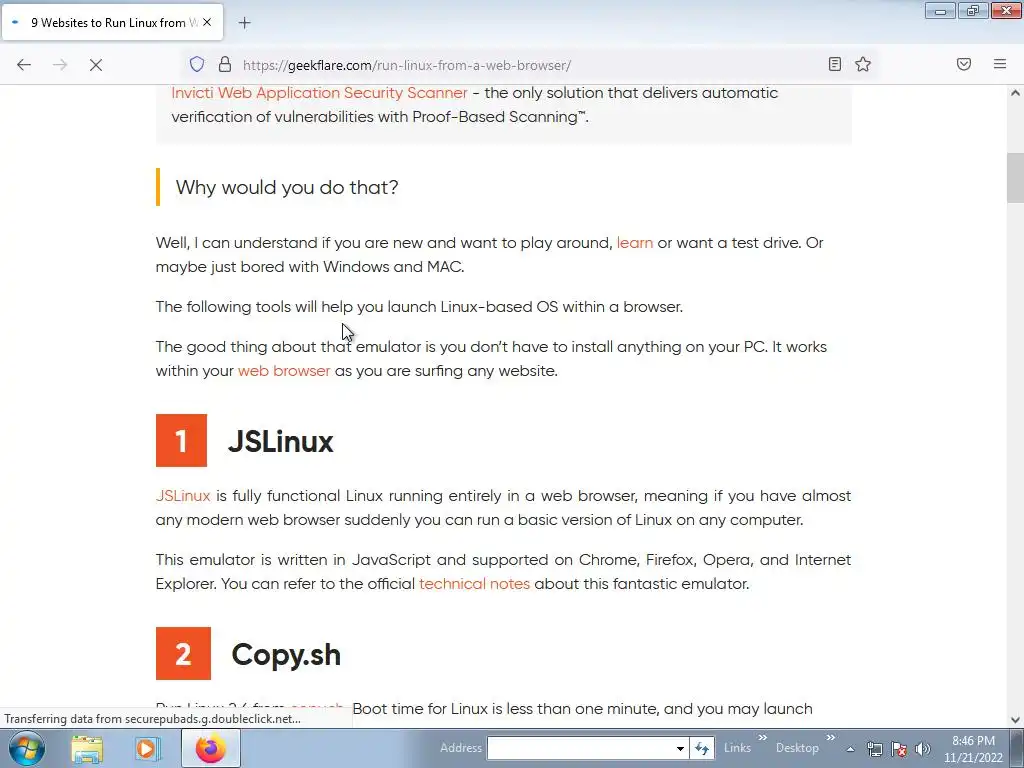Image resolution: width=1024 pixels, height=768 pixels.
Task: Stop loading the page
Action: 96,65
